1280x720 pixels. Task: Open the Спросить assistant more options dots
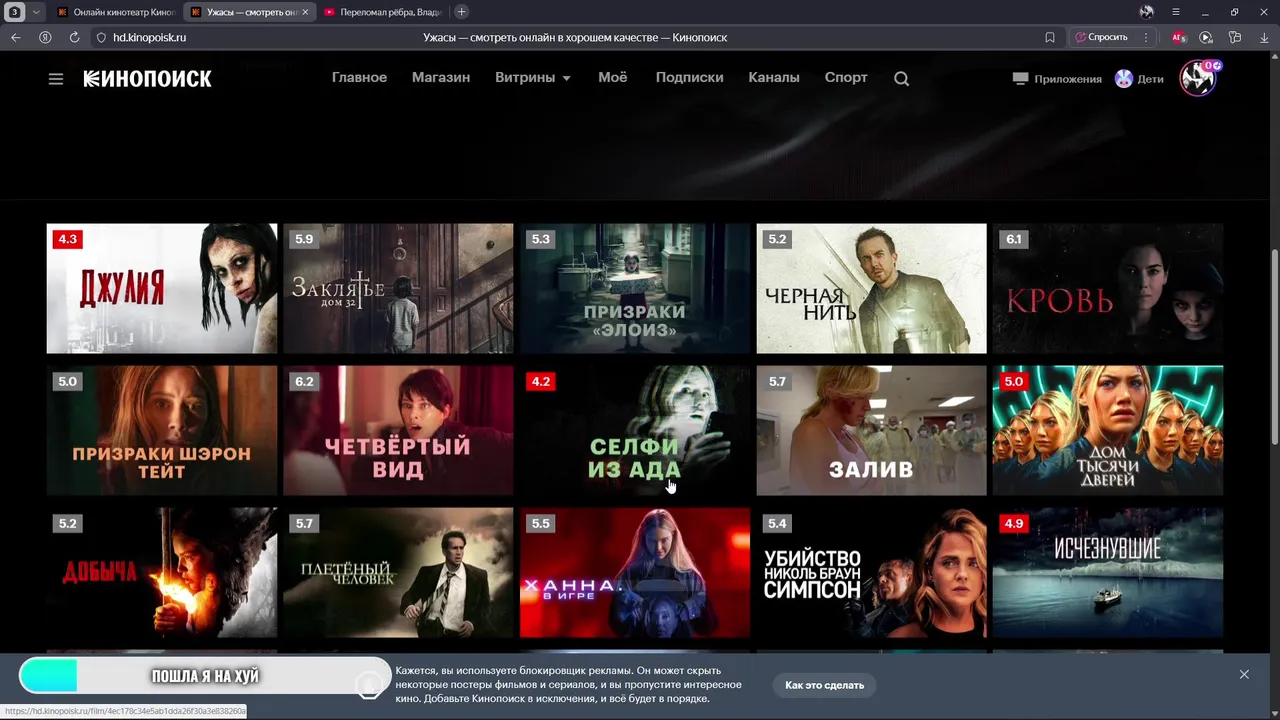(x=1146, y=37)
